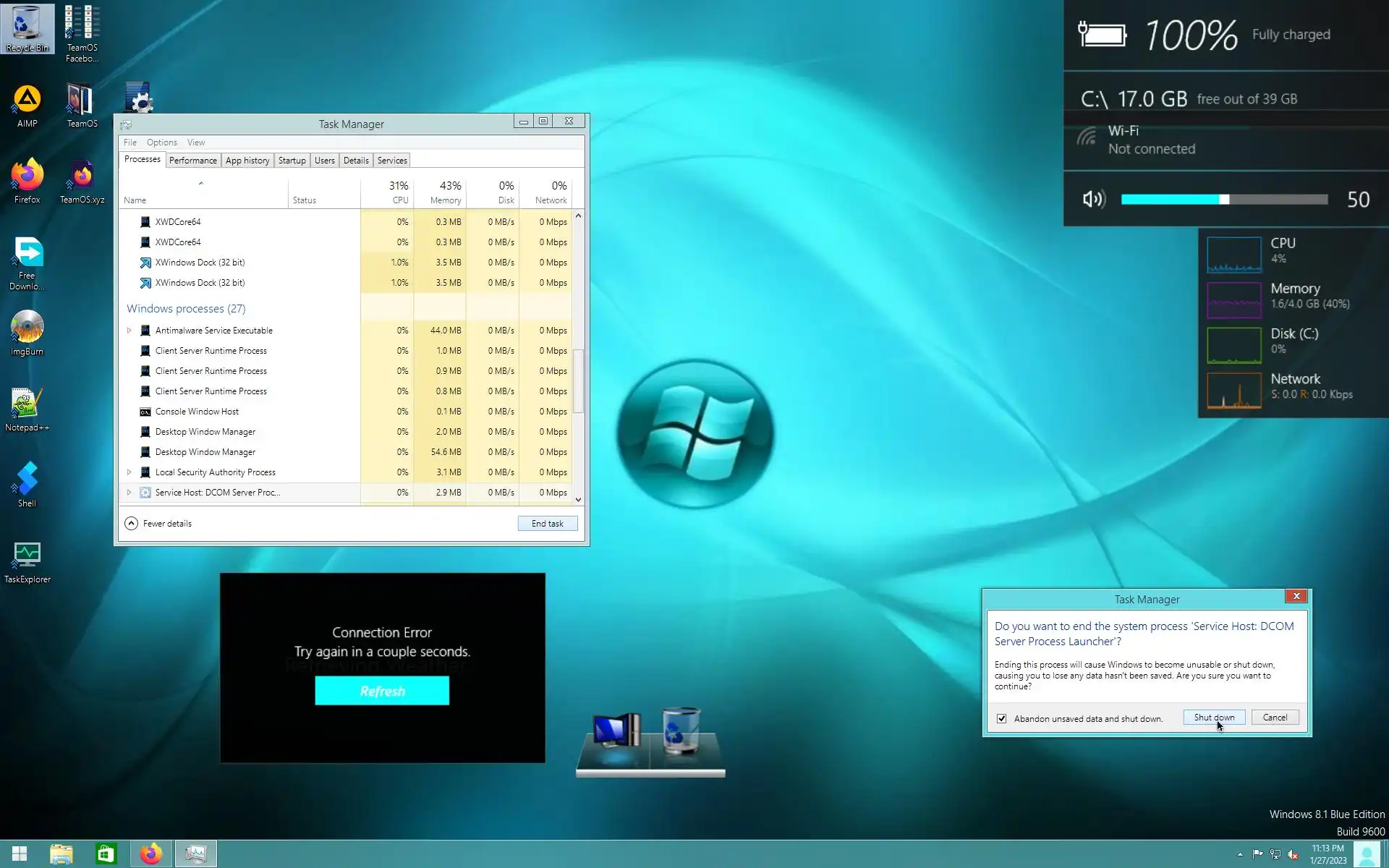Expand Service Host: DCOM Server process

tap(129, 493)
